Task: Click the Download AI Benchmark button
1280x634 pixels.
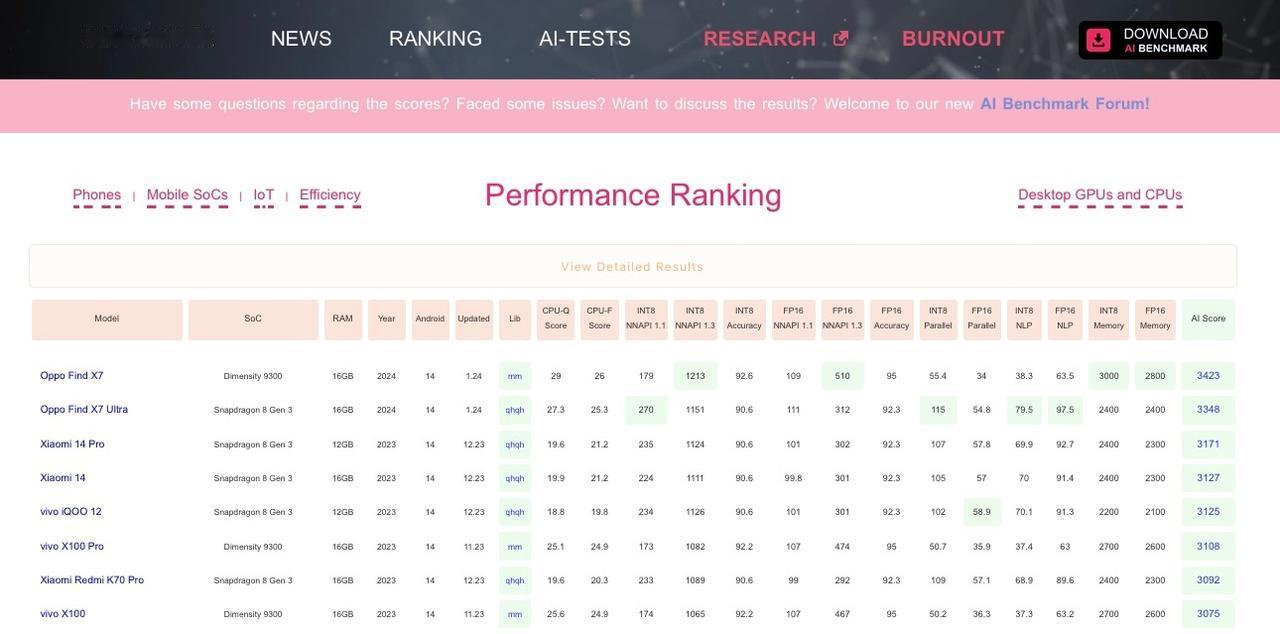Action: point(1150,40)
